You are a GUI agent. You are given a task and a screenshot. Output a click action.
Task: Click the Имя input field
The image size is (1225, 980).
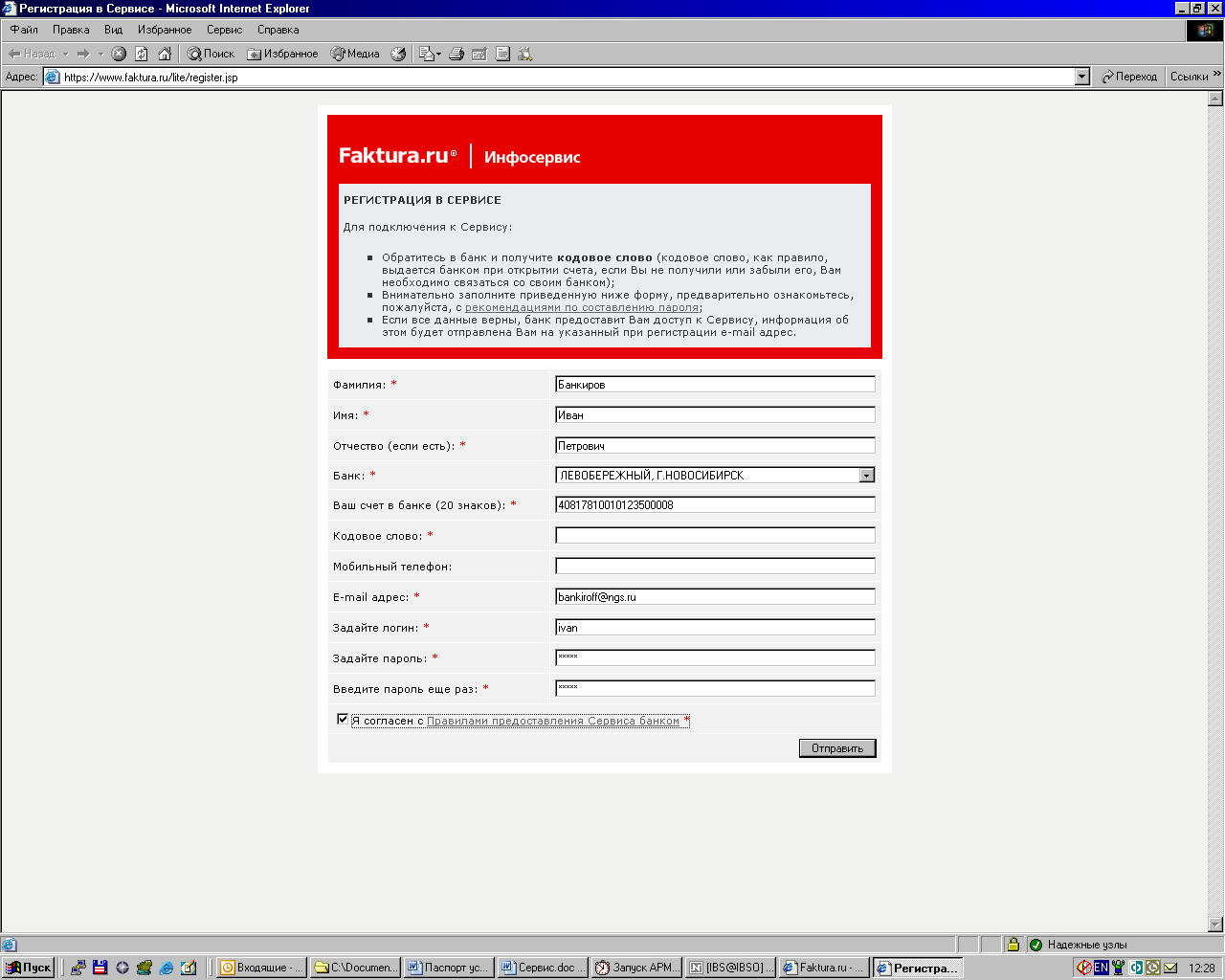[x=715, y=414]
